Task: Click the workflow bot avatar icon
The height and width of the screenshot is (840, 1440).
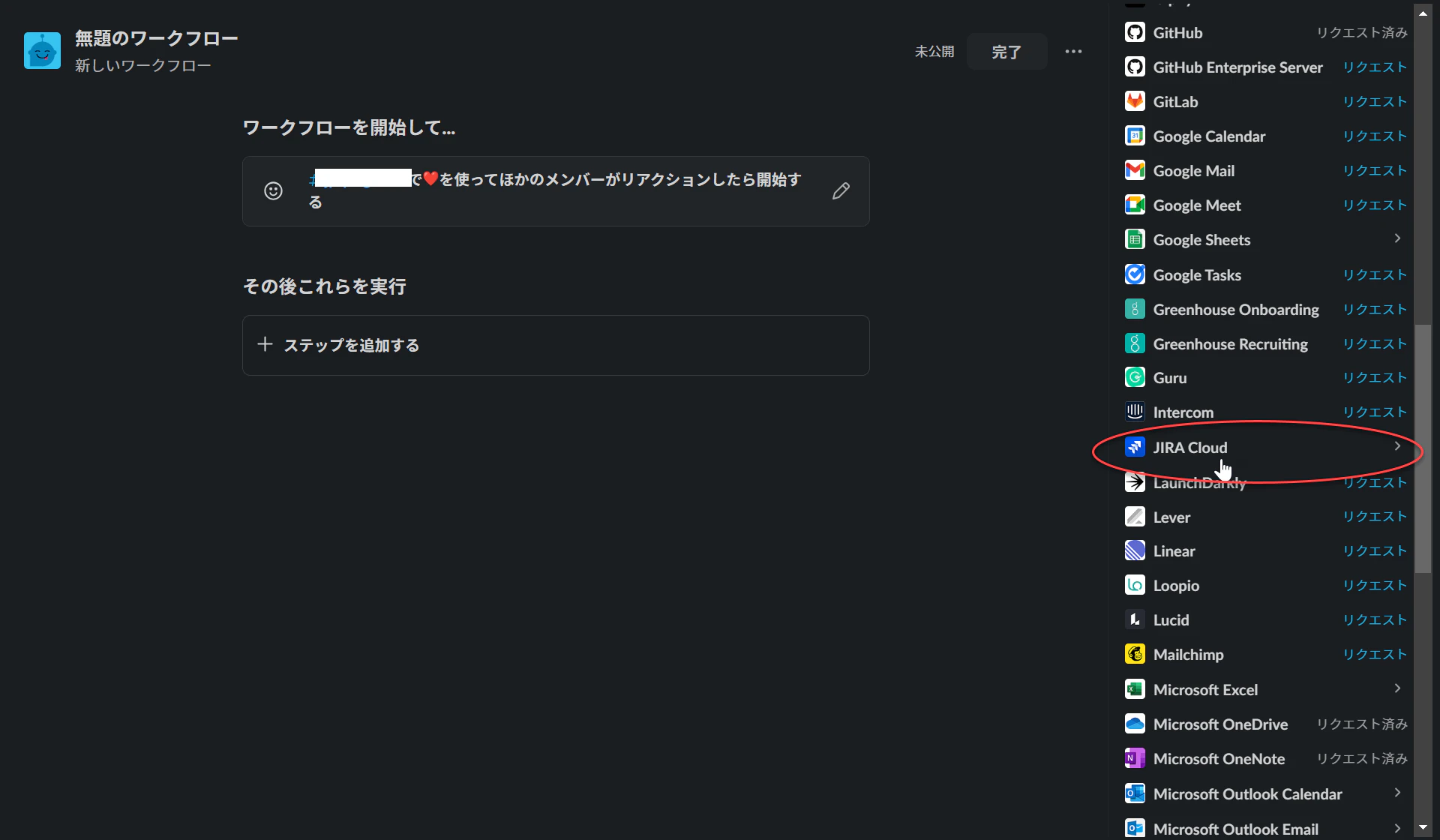Action: pos(42,50)
